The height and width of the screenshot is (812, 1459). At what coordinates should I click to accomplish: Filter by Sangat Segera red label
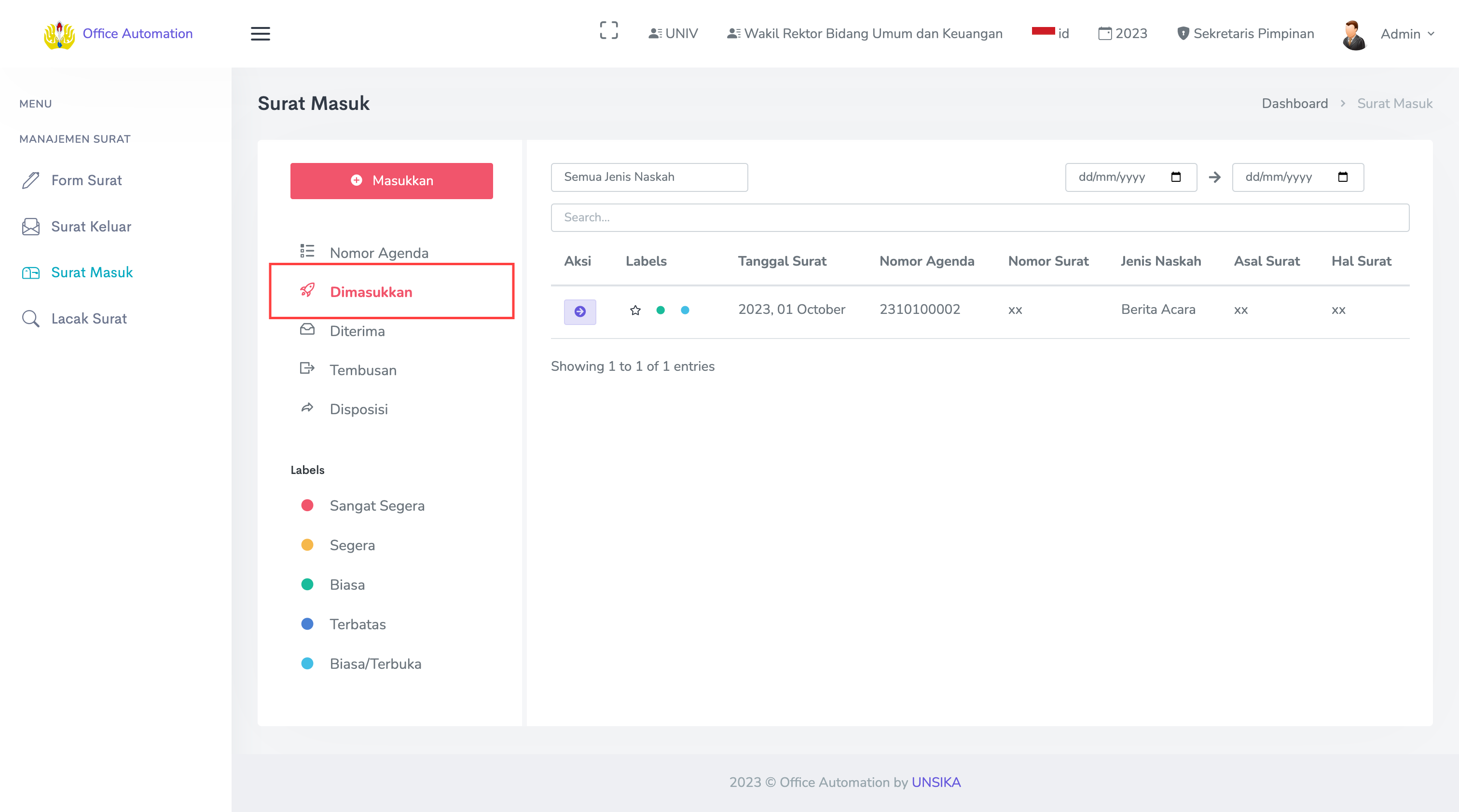click(376, 505)
